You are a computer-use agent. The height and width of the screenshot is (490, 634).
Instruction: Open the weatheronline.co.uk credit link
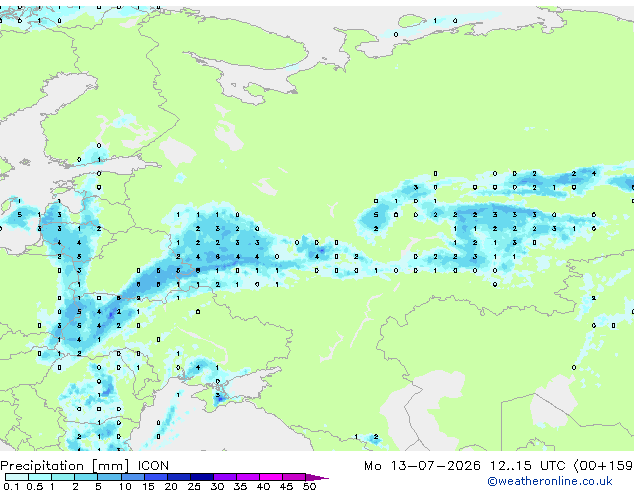pyautogui.click(x=550, y=481)
